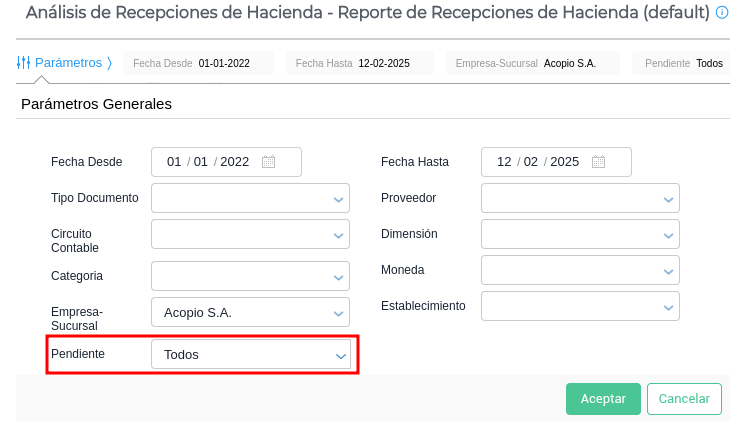Select the day 12 in Fecha Hasta
Screen dimensions: 730x421
pyautogui.click(x=504, y=162)
